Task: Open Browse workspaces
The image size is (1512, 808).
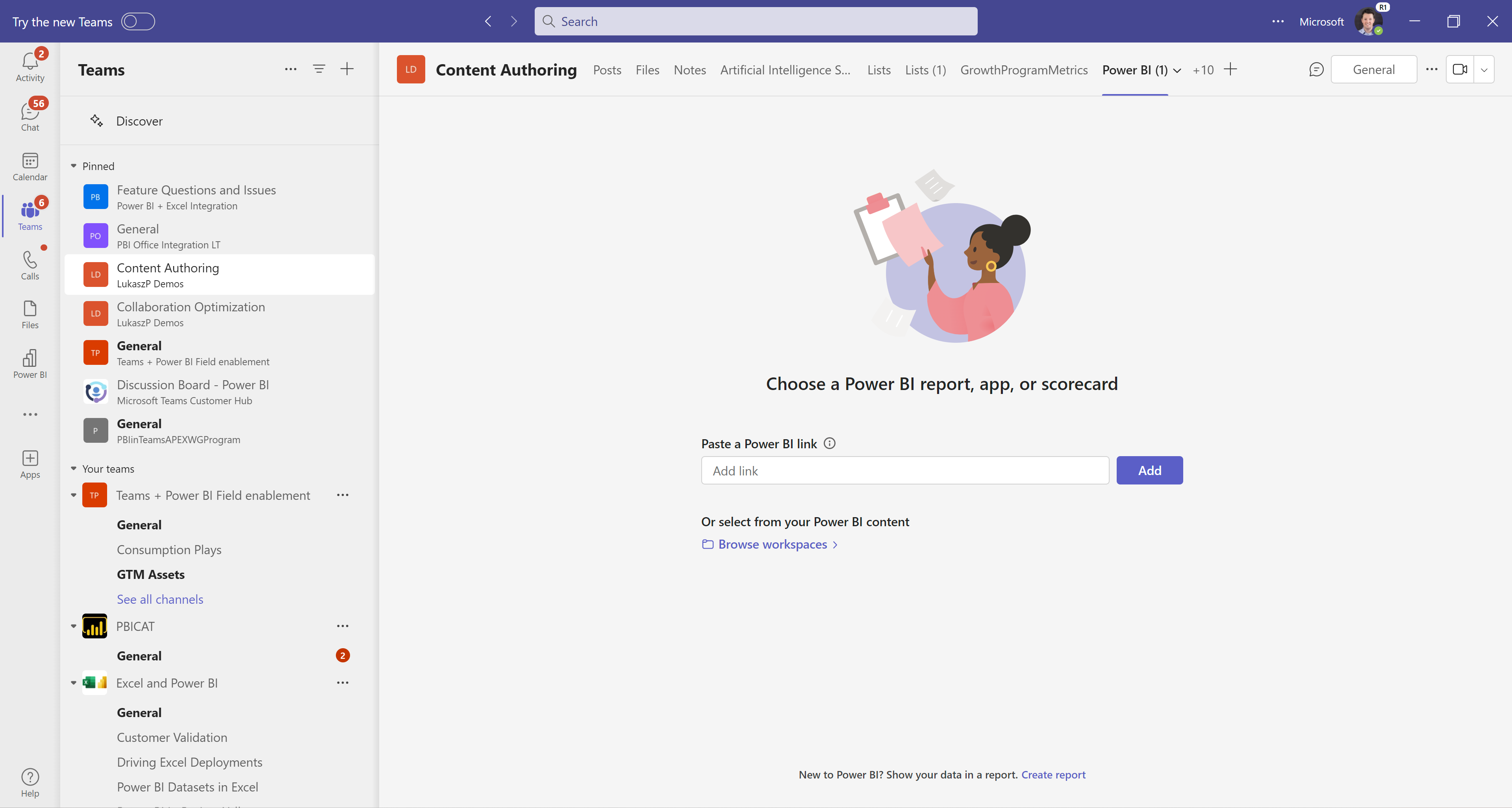Action: 771,544
